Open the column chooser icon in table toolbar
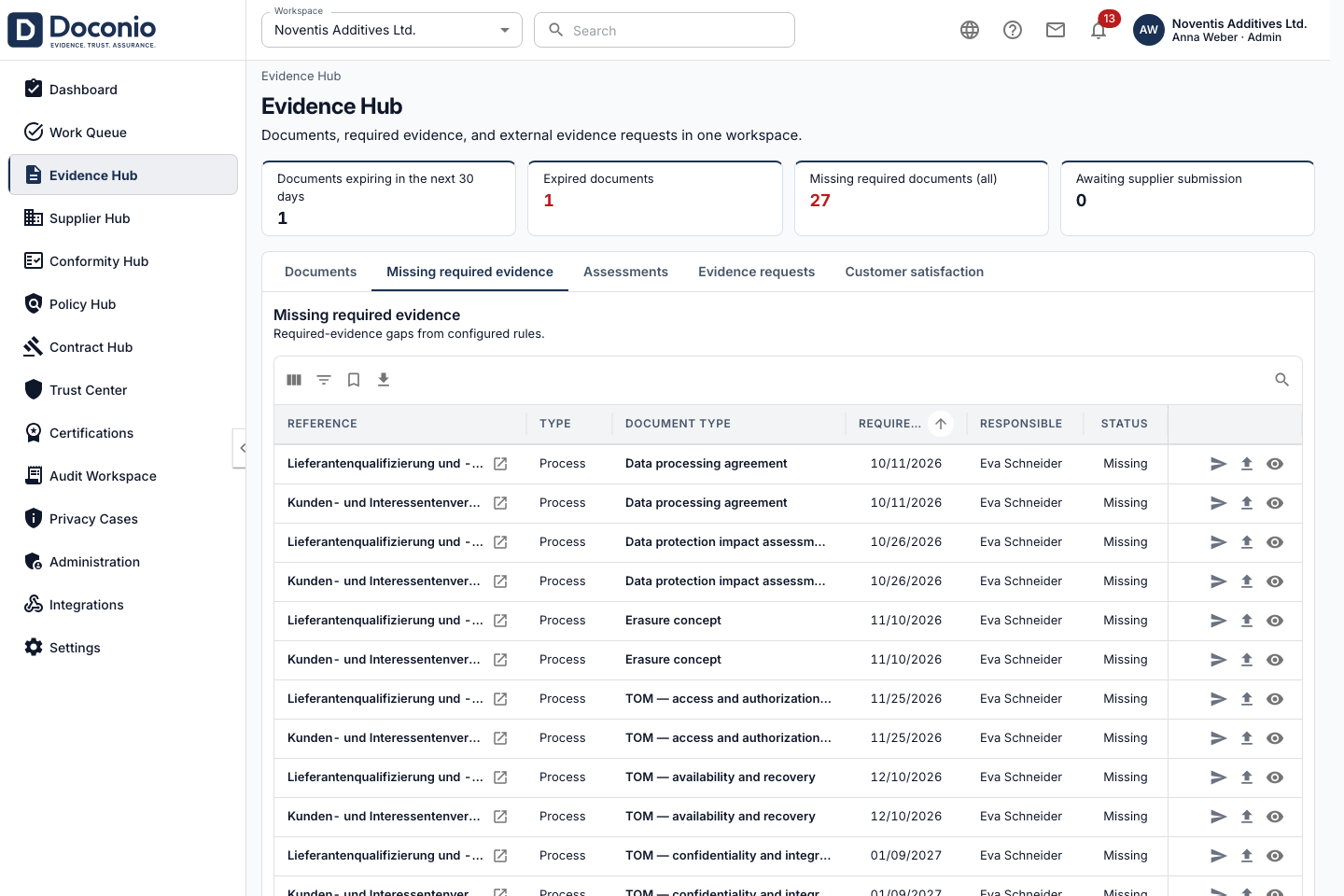Image resolution: width=1344 pixels, height=896 pixels. click(x=294, y=380)
